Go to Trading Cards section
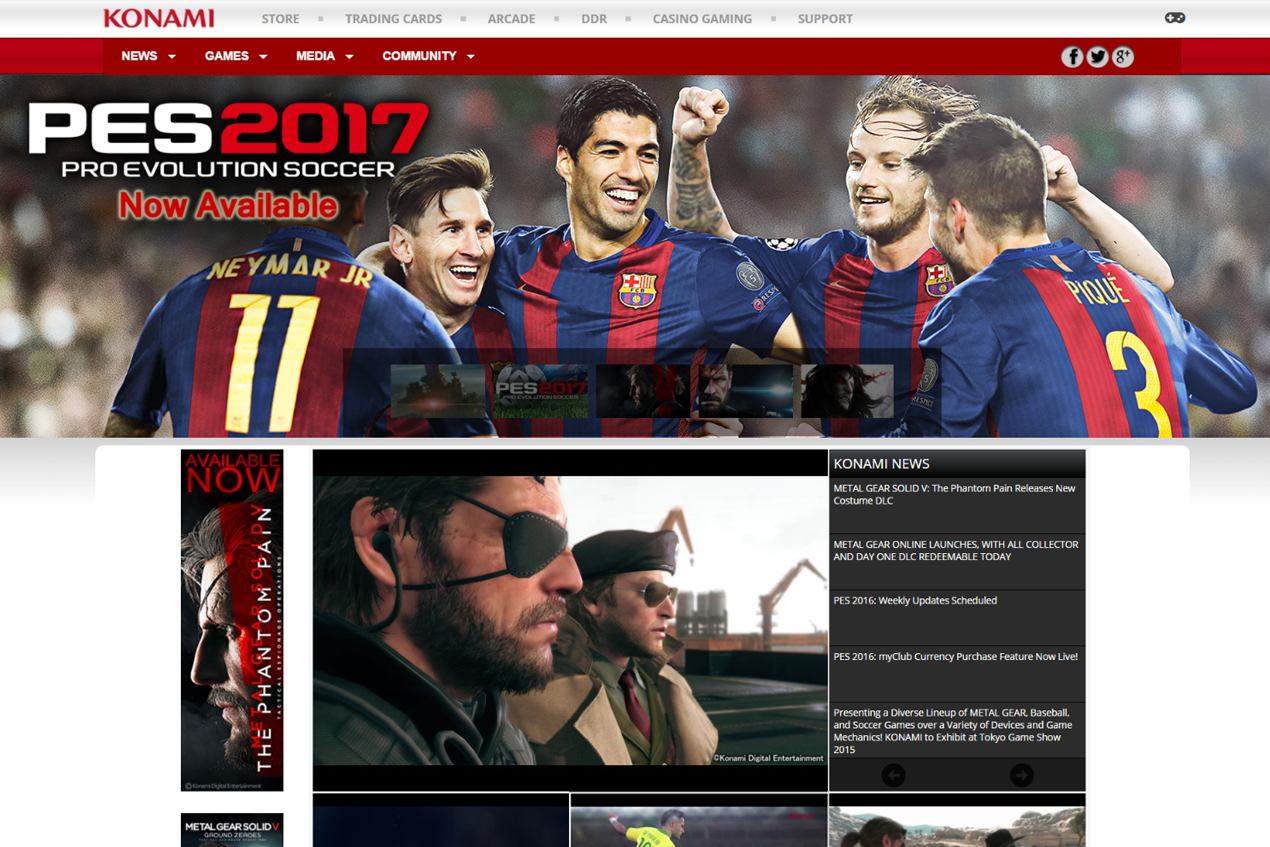The height and width of the screenshot is (847, 1270). coord(393,19)
